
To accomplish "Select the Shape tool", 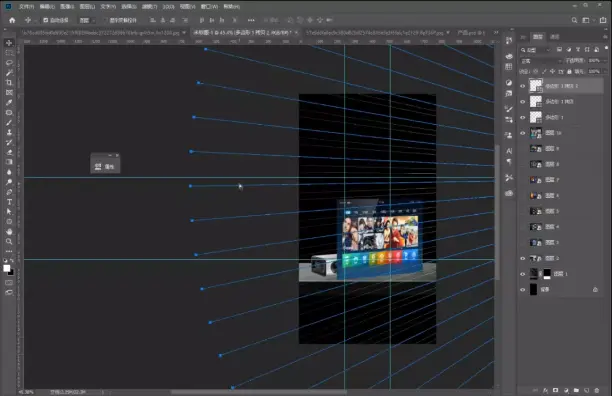I will 9,222.
